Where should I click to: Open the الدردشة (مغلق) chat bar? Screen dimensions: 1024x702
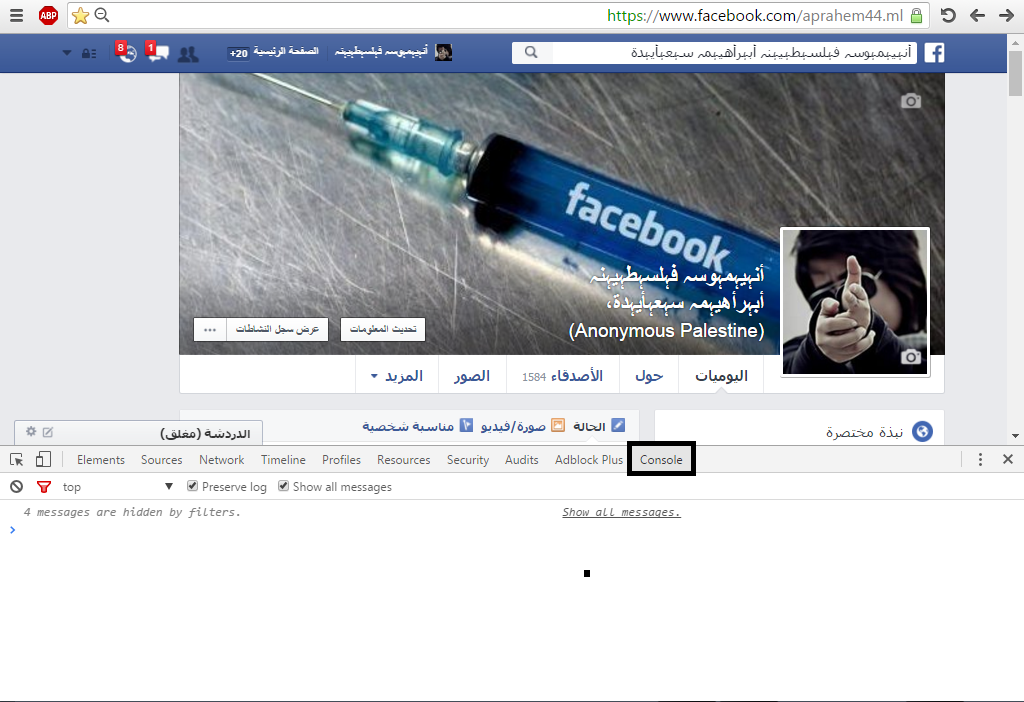coord(138,433)
